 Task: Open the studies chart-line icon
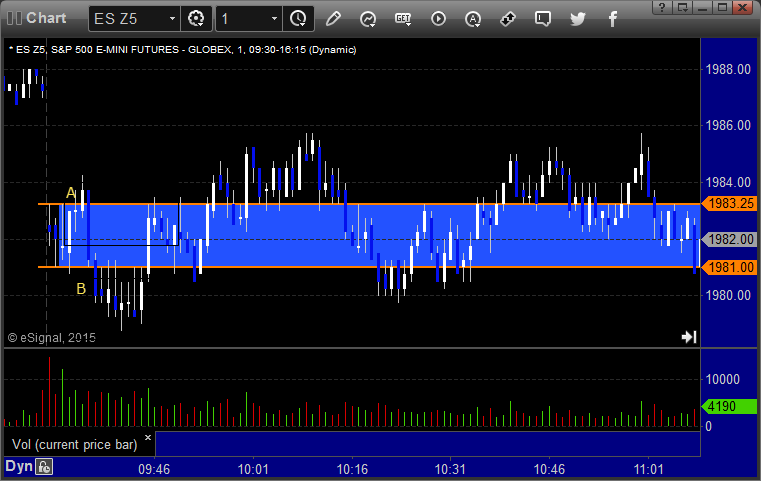click(x=368, y=19)
